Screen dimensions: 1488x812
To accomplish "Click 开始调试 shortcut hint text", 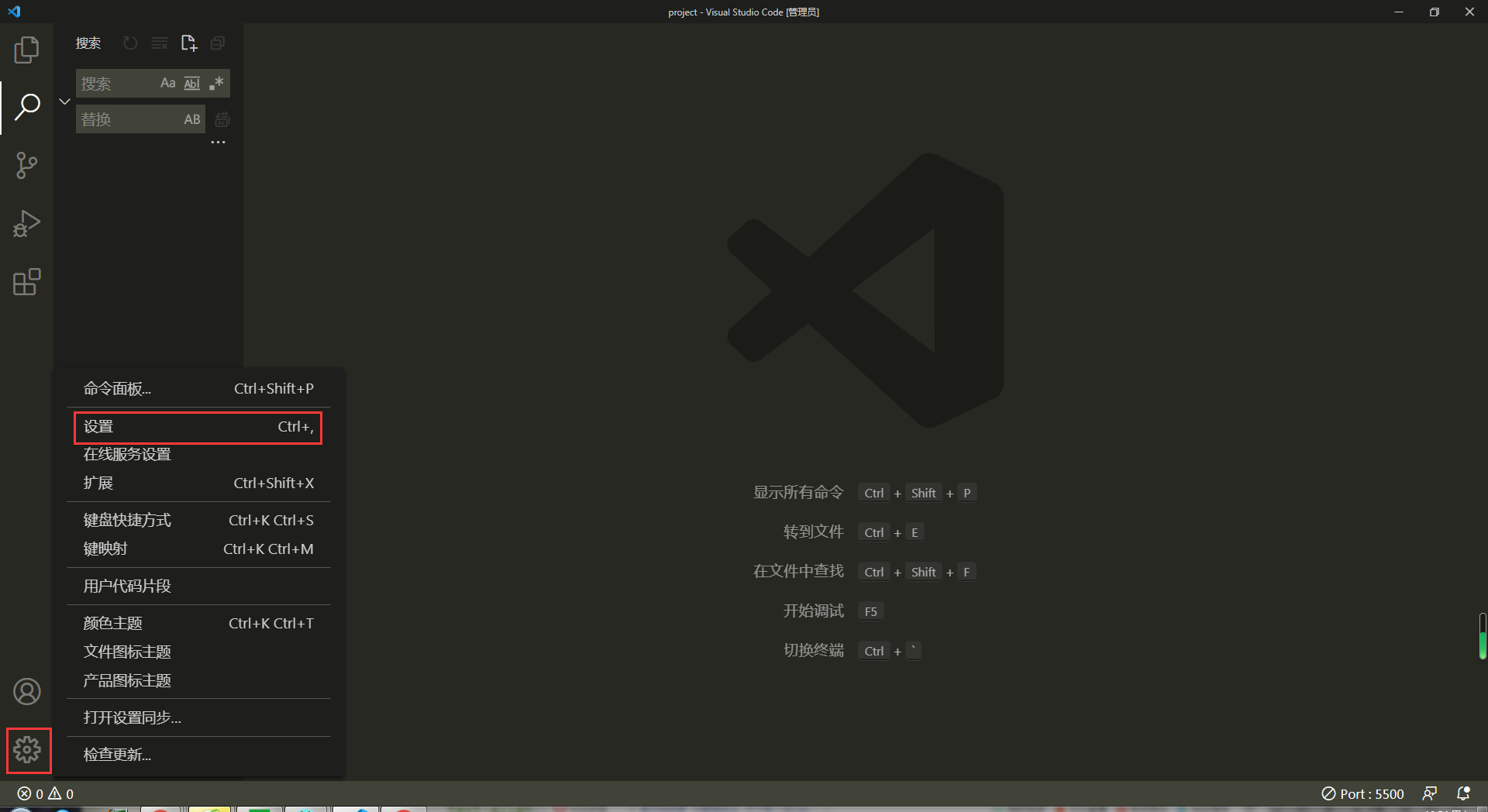I will (813, 611).
